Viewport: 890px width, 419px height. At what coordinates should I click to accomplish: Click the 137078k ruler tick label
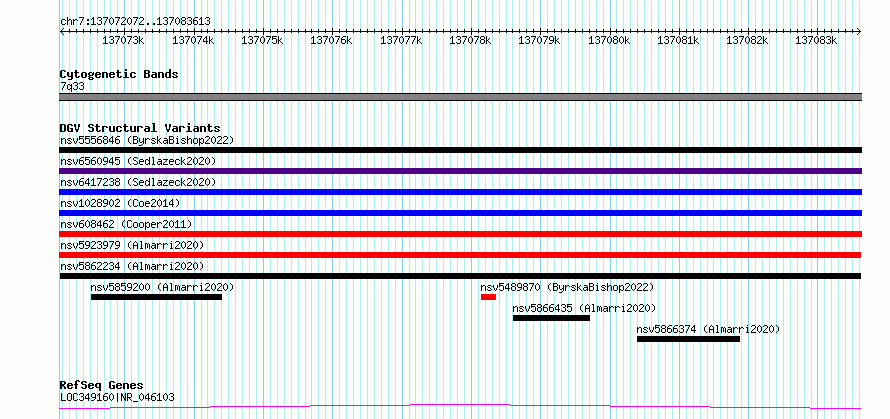[471, 40]
